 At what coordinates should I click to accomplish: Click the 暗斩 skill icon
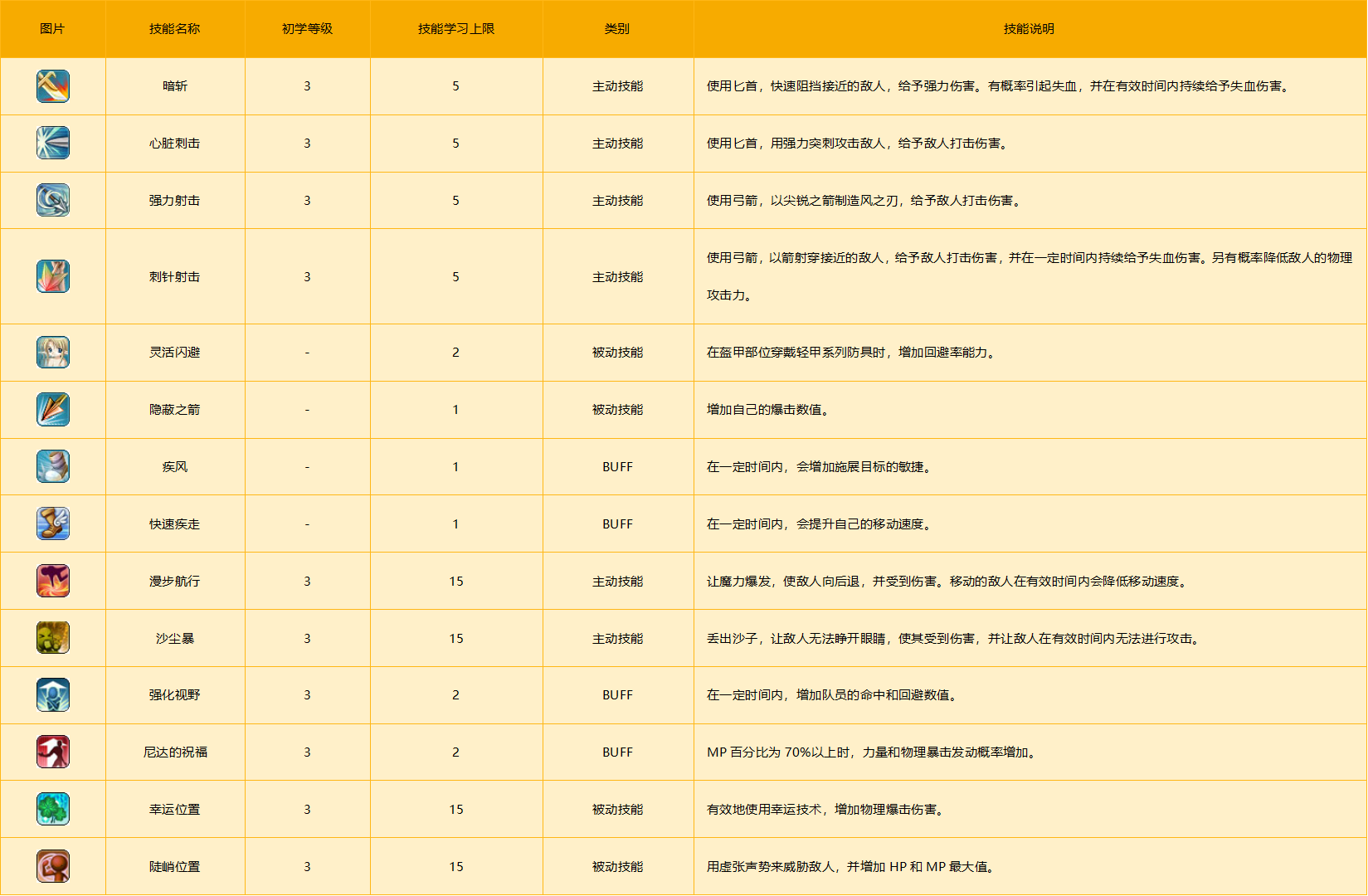[x=53, y=86]
